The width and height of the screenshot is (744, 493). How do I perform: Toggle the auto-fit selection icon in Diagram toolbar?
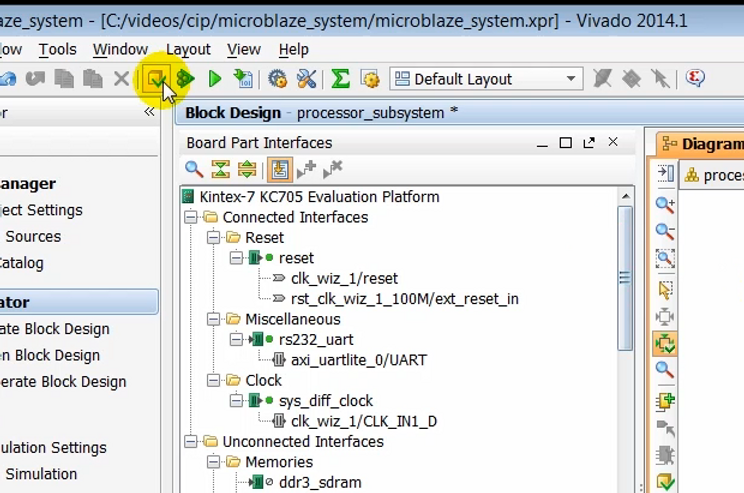click(x=665, y=344)
